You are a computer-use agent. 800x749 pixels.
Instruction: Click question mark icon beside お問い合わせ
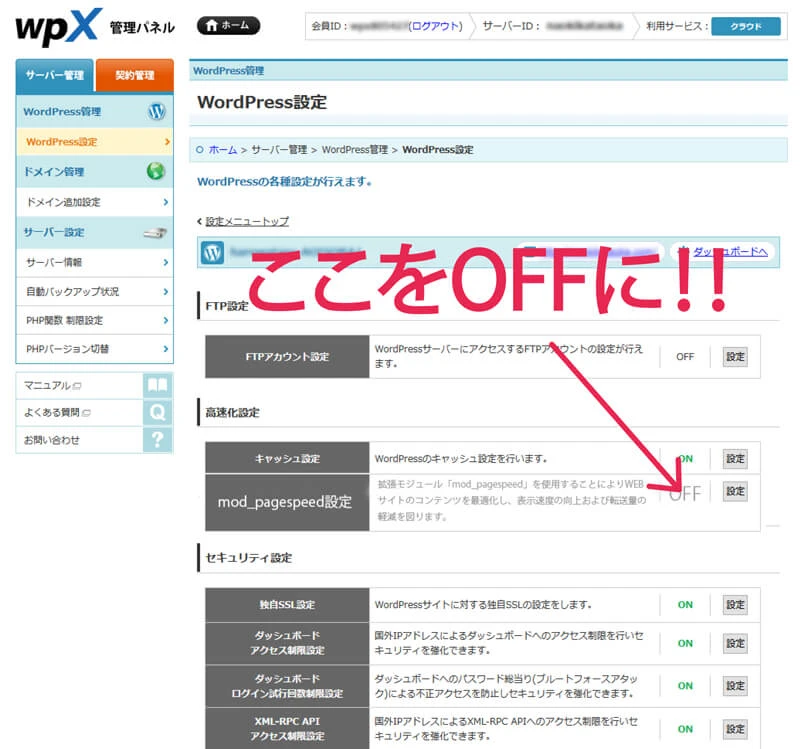tap(158, 439)
